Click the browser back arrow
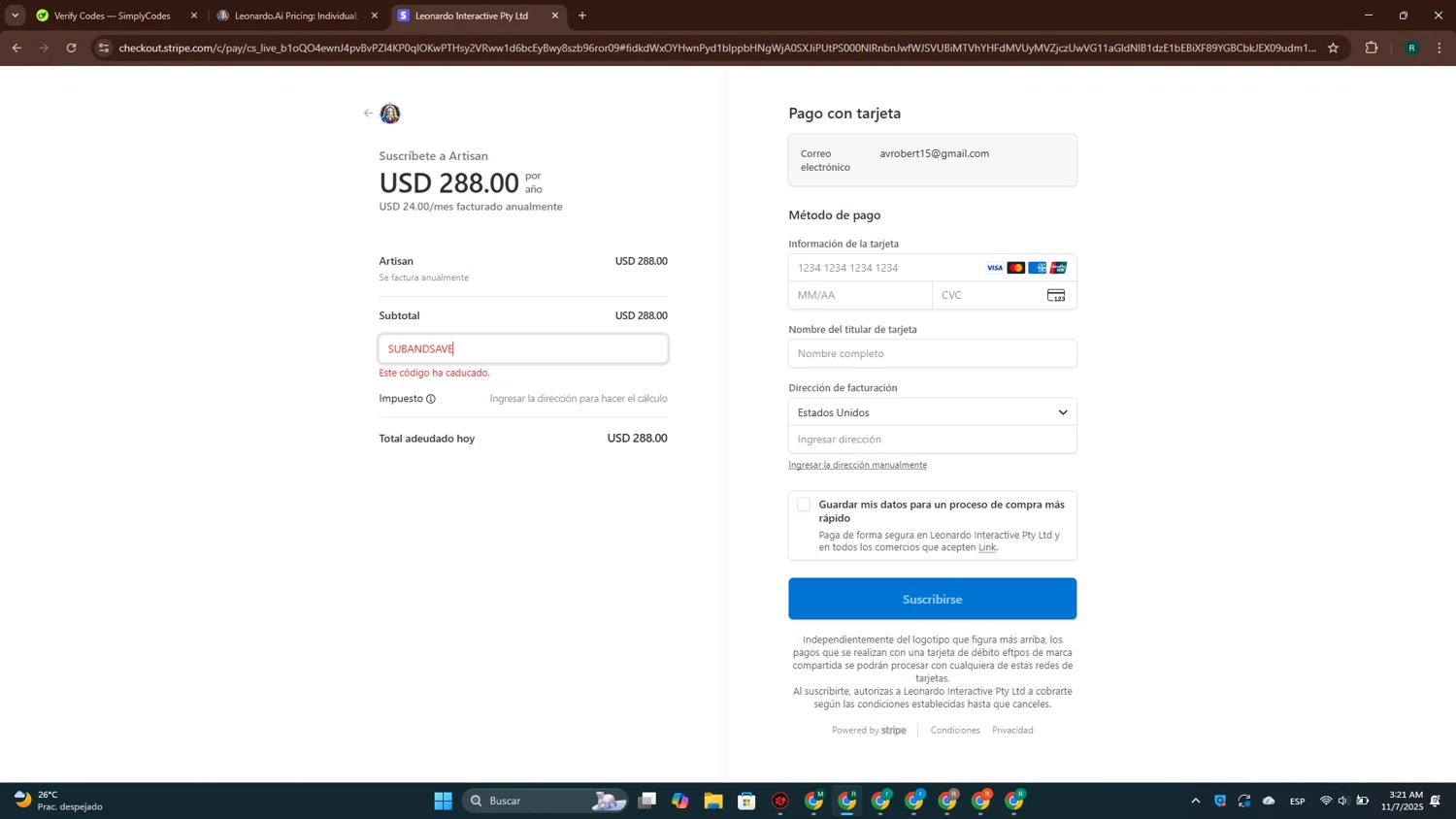 (x=17, y=48)
